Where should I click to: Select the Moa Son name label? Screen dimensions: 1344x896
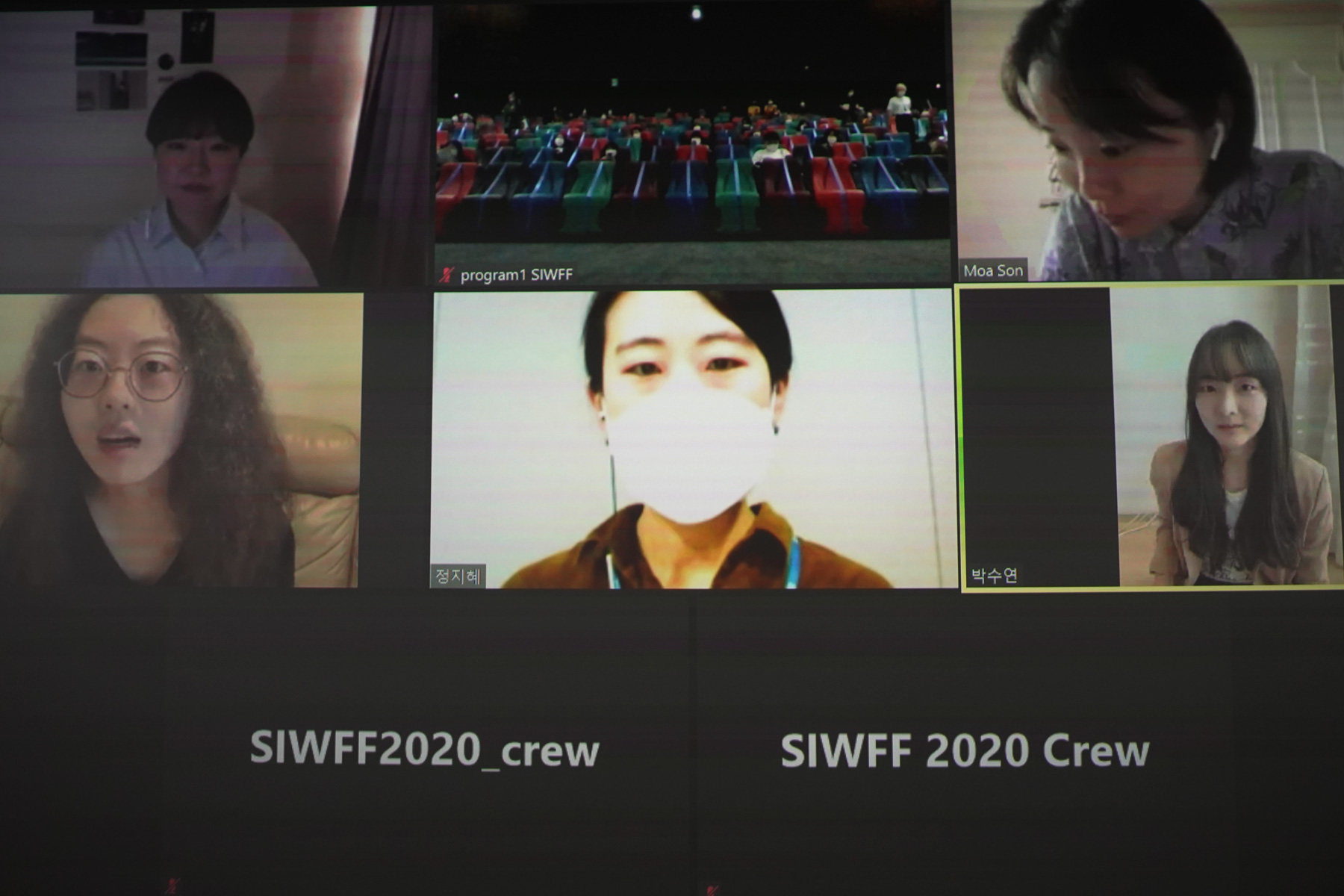[992, 270]
